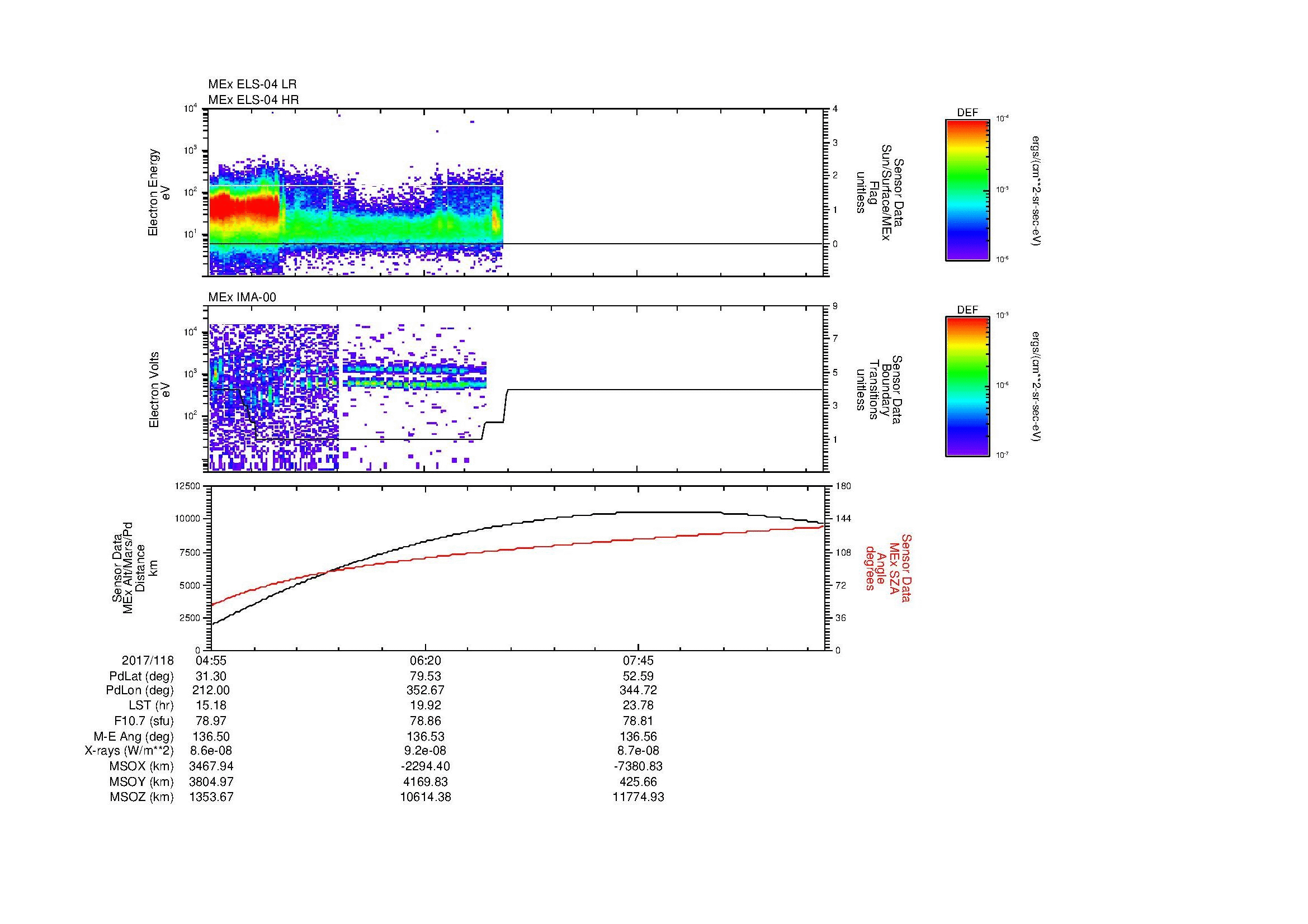Click the PdLon value 212.00
Viewport: 1308px width, 924px height.
211,690
